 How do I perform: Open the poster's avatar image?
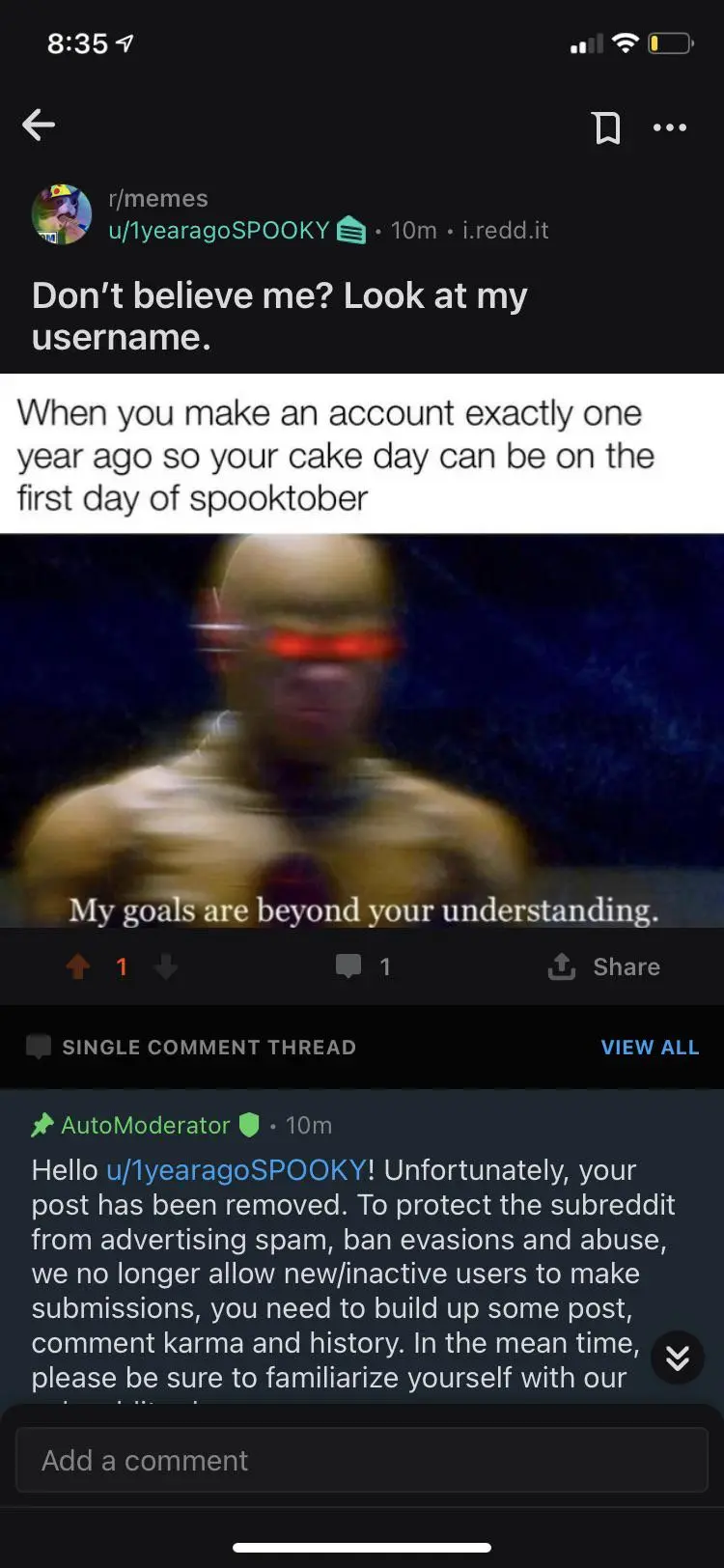point(62,214)
